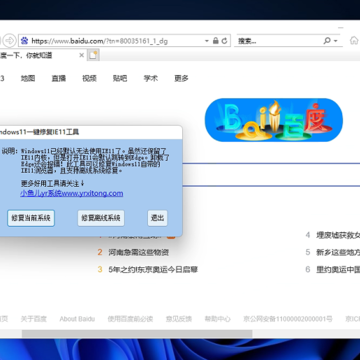Close the Baidu browser tab
Viewport: 360px width, 360px height.
pyautogui.click(x=81, y=55)
